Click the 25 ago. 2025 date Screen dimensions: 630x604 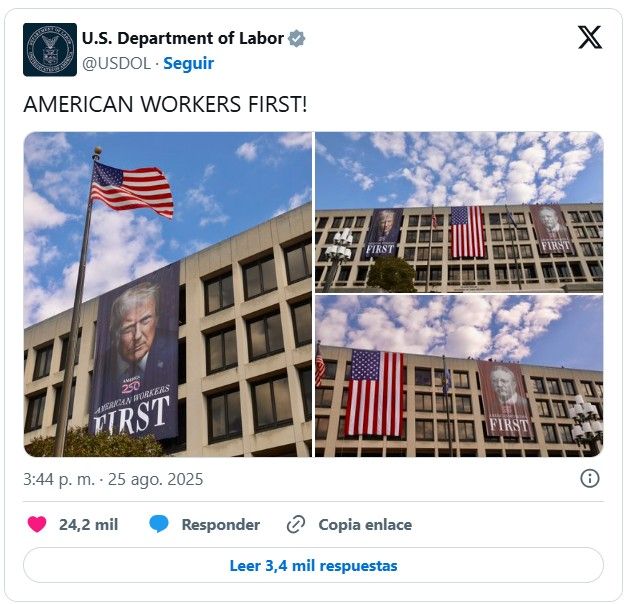[155, 479]
